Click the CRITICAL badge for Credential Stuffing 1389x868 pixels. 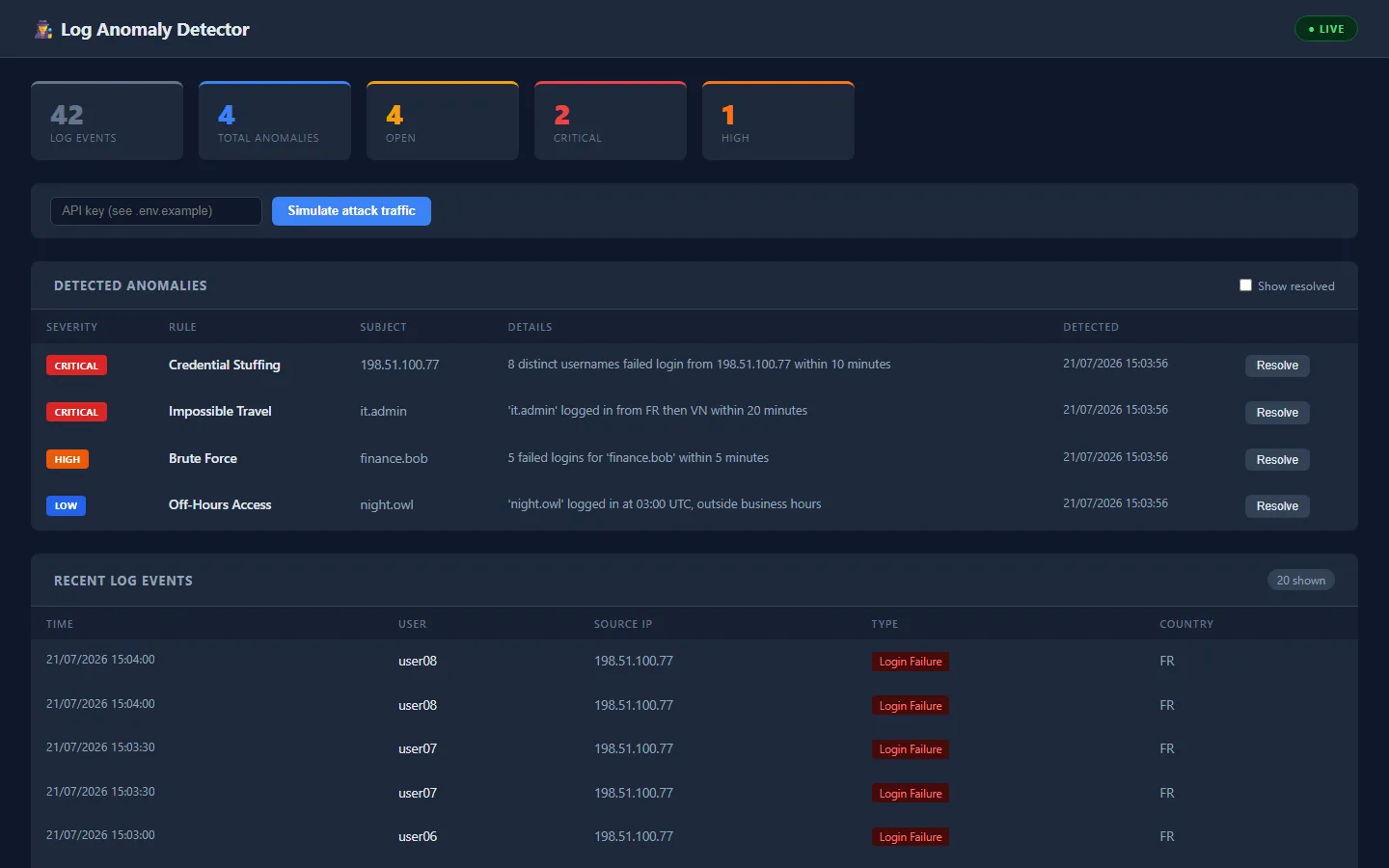(x=76, y=366)
